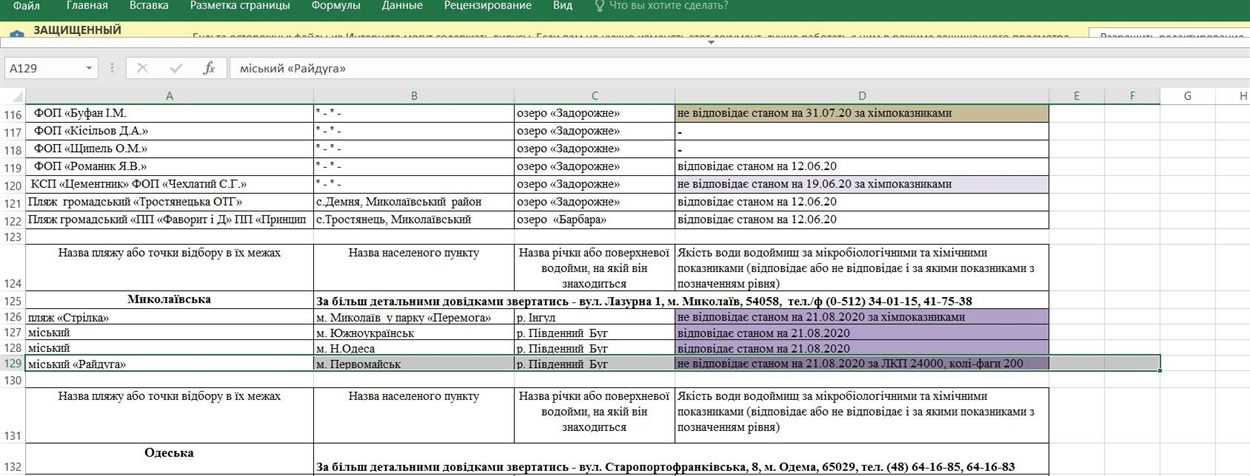Select column E header
1250x476 pixels.
tap(1076, 96)
